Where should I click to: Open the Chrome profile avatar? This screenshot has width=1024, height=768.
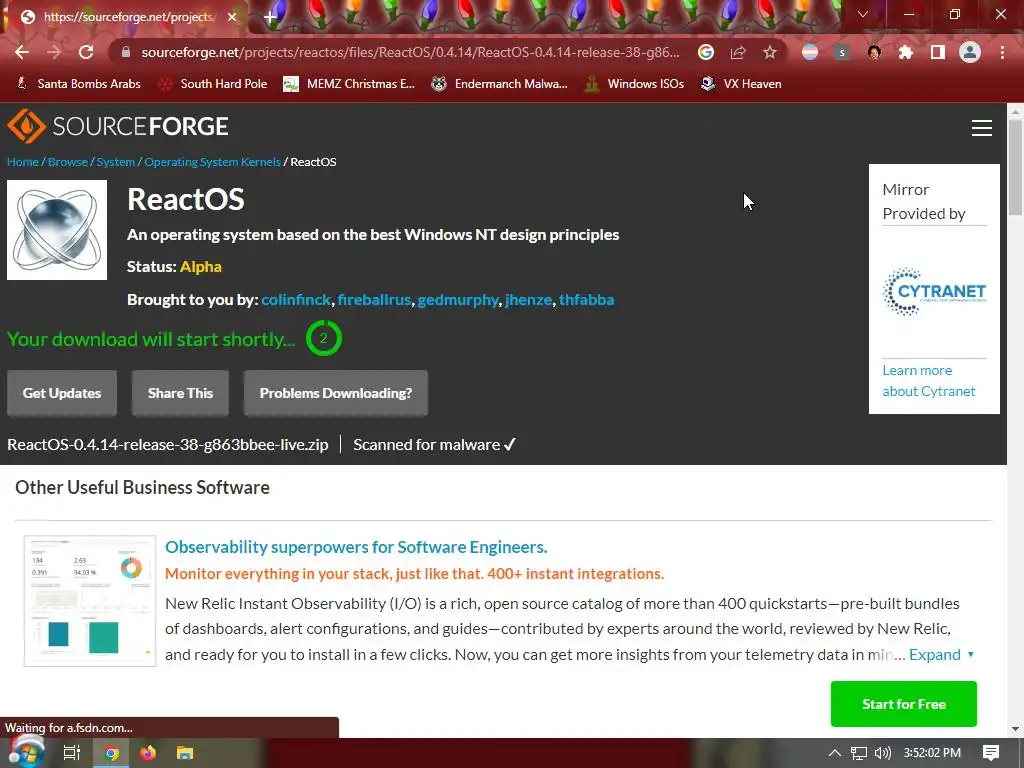coord(970,52)
